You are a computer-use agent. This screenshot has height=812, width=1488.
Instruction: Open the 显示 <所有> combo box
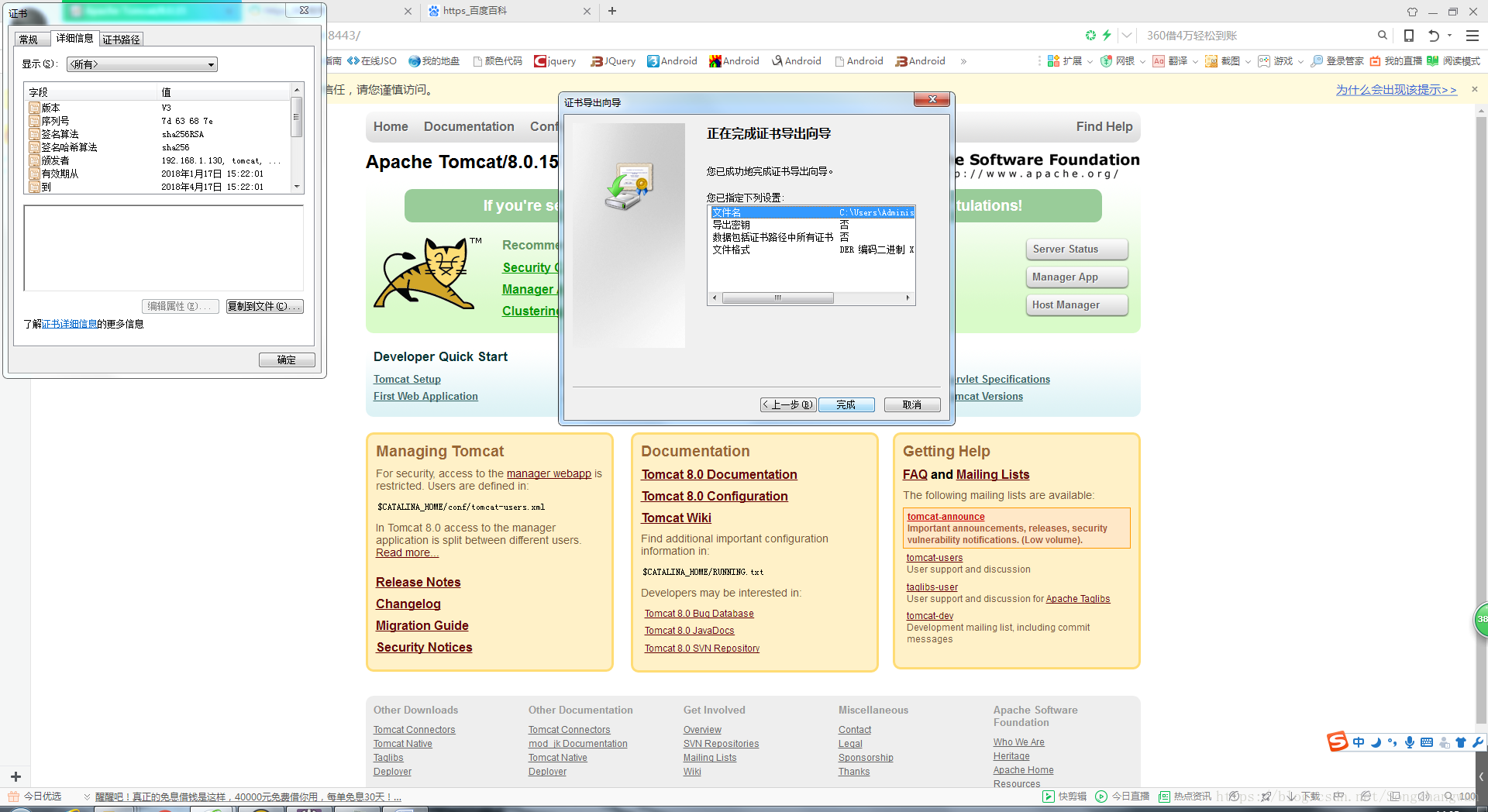pyautogui.click(x=142, y=64)
